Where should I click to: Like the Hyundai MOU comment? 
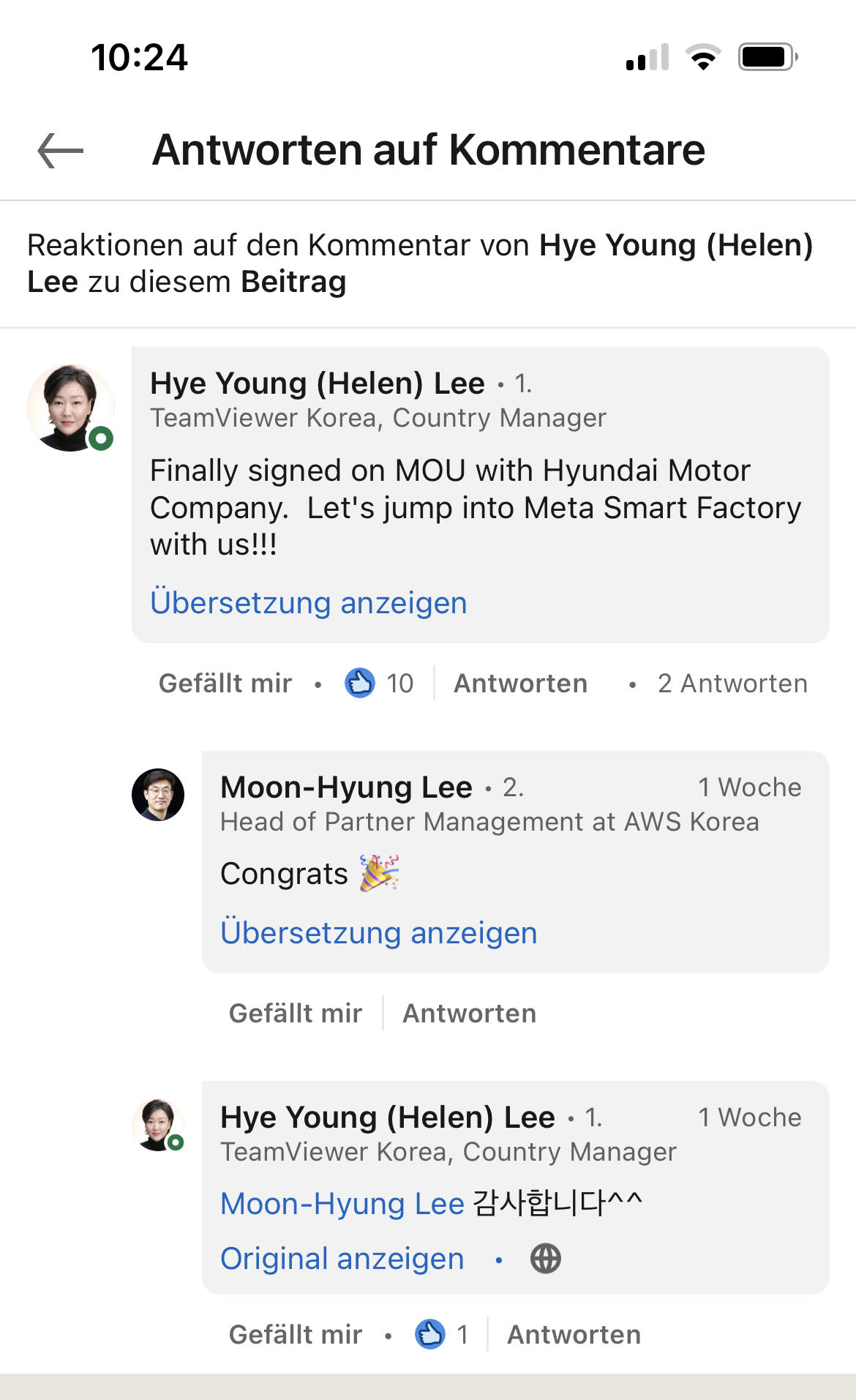point(225,684)
